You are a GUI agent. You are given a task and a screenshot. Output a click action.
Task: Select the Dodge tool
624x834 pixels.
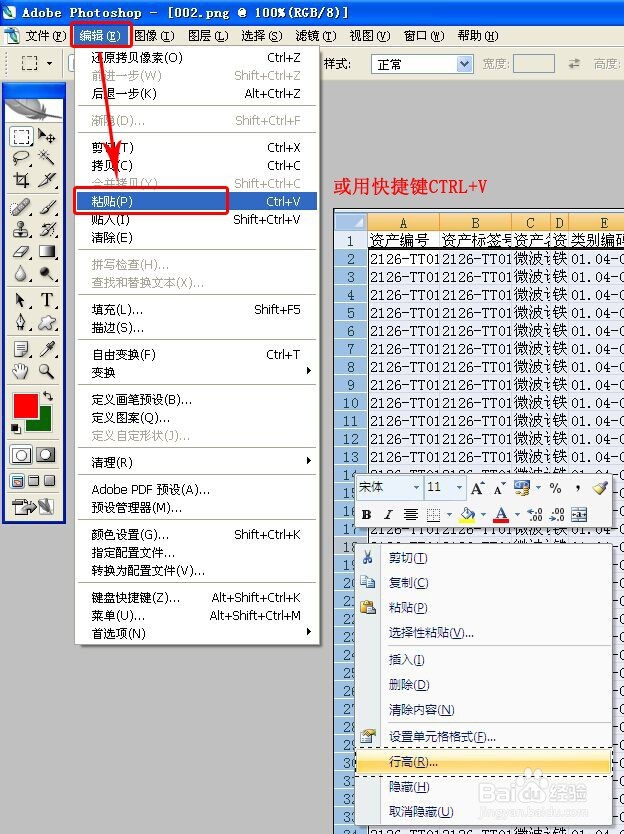[x=47, y=273]
